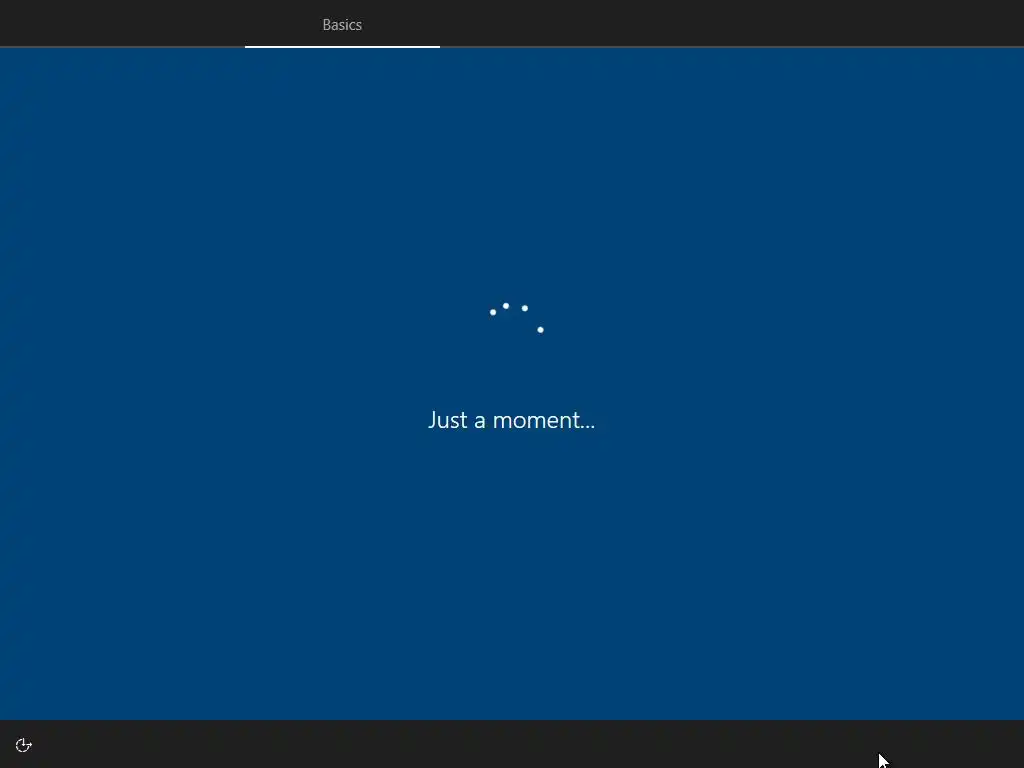This screenshot has width=1024, height=768.
Task: Select the Basics tab
Action: pyautogui.click(x=342, y=24)
